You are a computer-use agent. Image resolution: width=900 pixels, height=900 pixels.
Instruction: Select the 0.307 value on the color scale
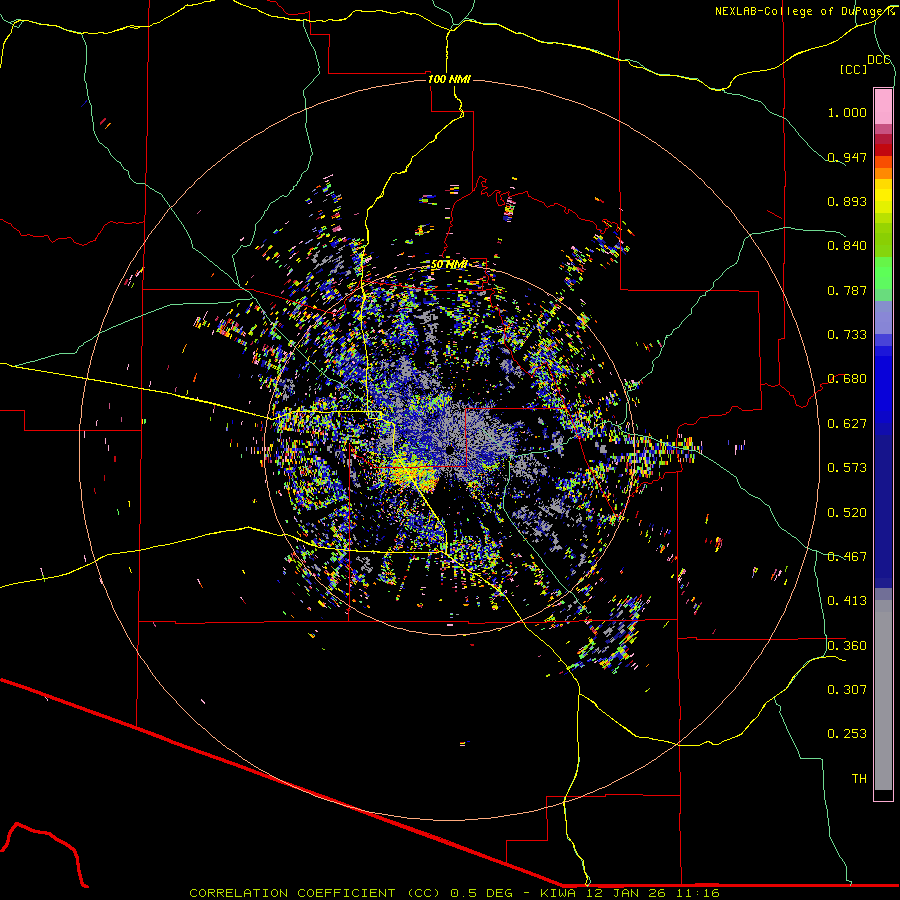point(847,690)
